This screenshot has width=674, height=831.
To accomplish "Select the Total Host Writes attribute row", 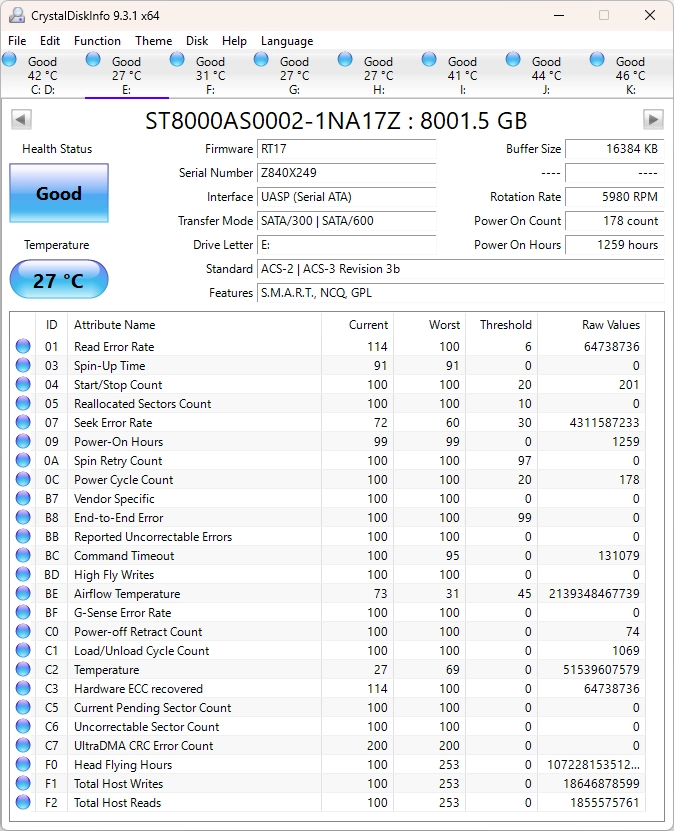I will 328,784.
